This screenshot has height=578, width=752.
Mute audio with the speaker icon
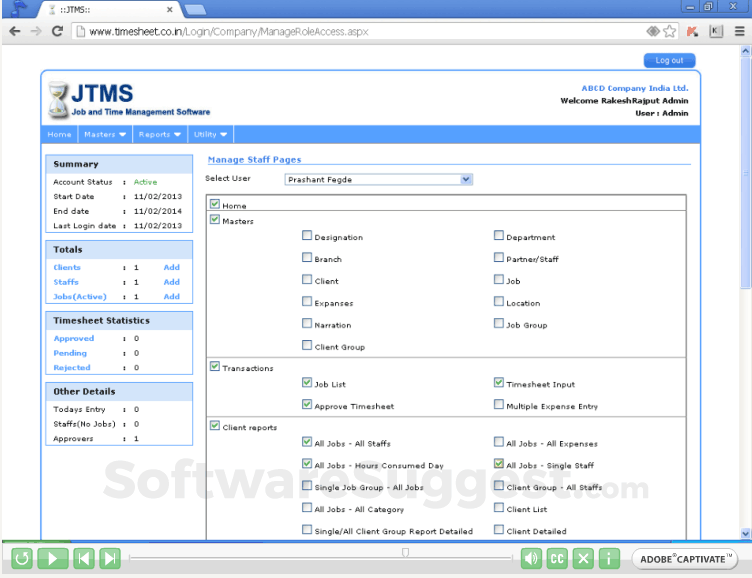[531, 559]
